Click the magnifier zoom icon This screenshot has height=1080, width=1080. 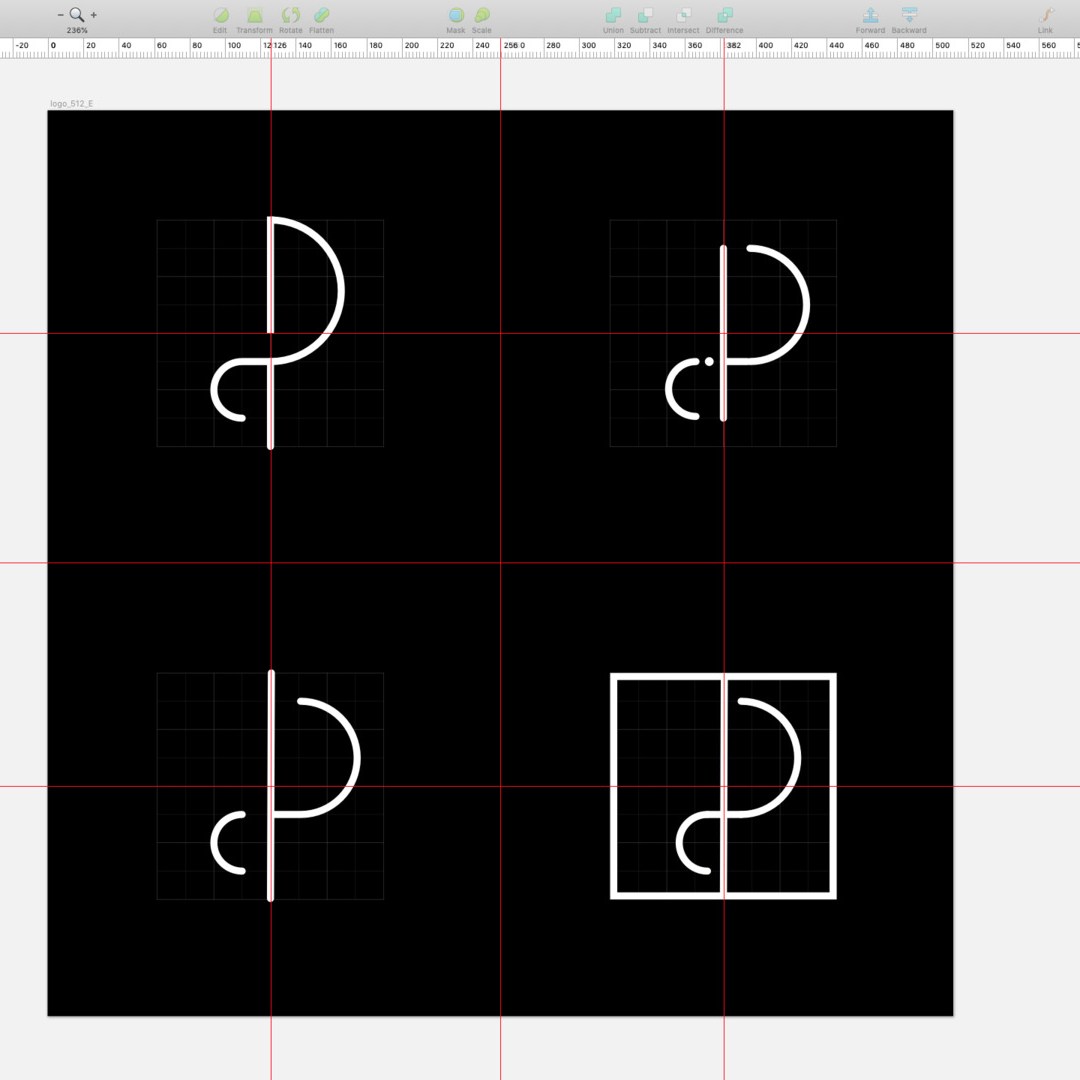tap(77, 14)
